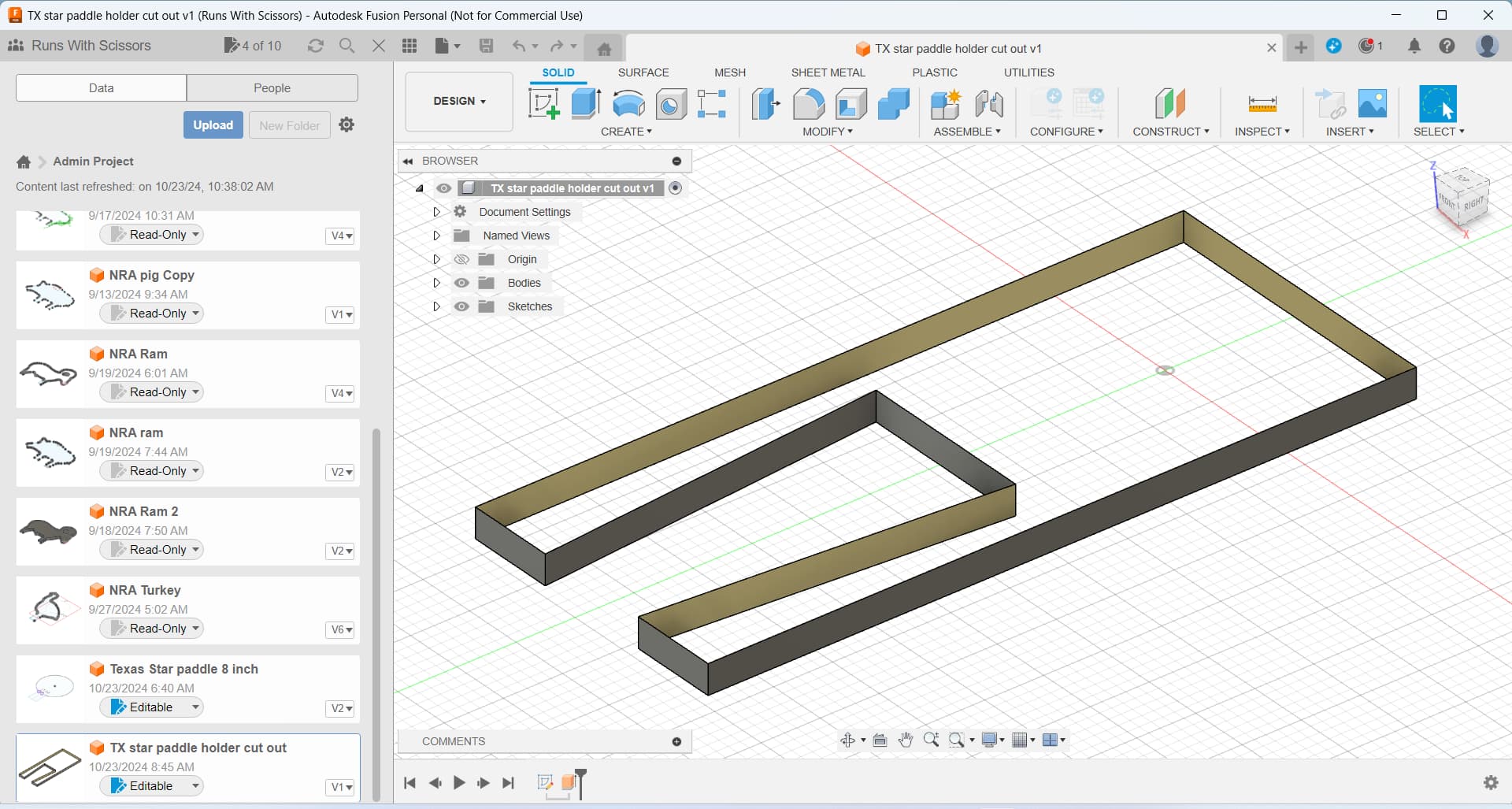Click the Insert Canvas image icon
Screen dimensions: 1512x809
click(x=1373, y=103)
